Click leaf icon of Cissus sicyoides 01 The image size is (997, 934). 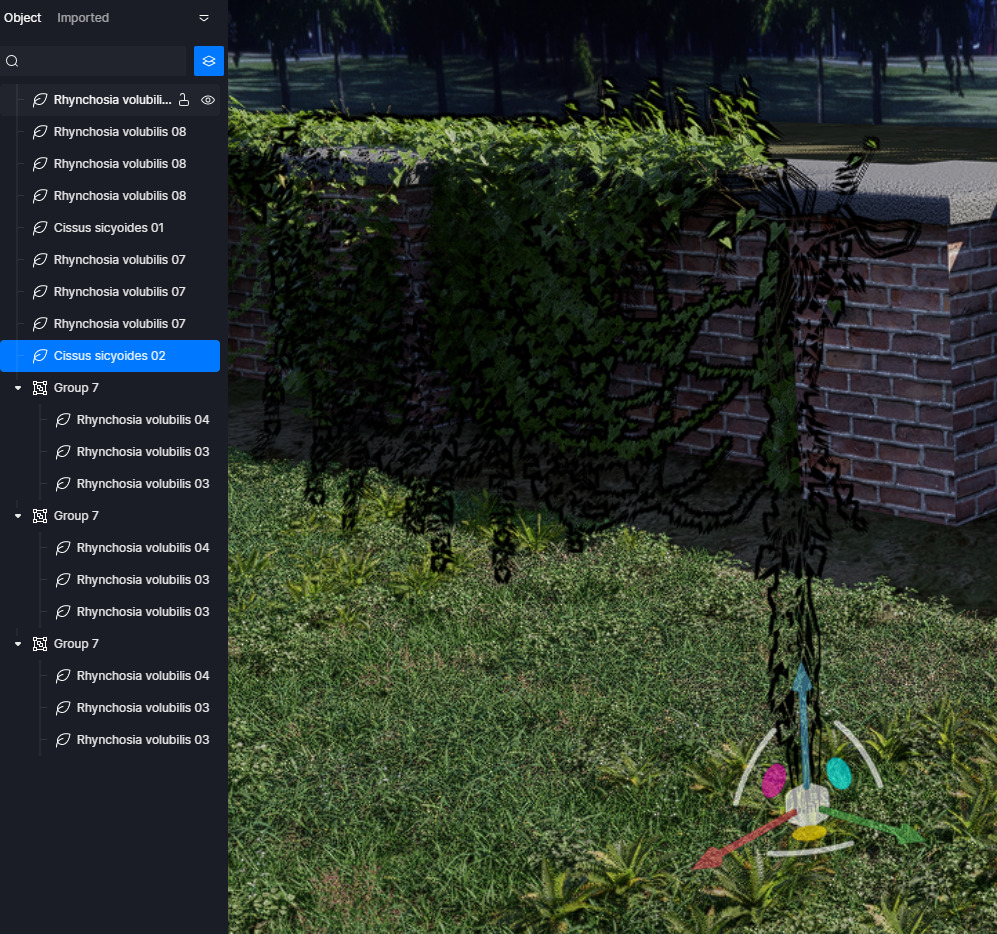click(x=40, y=228)
